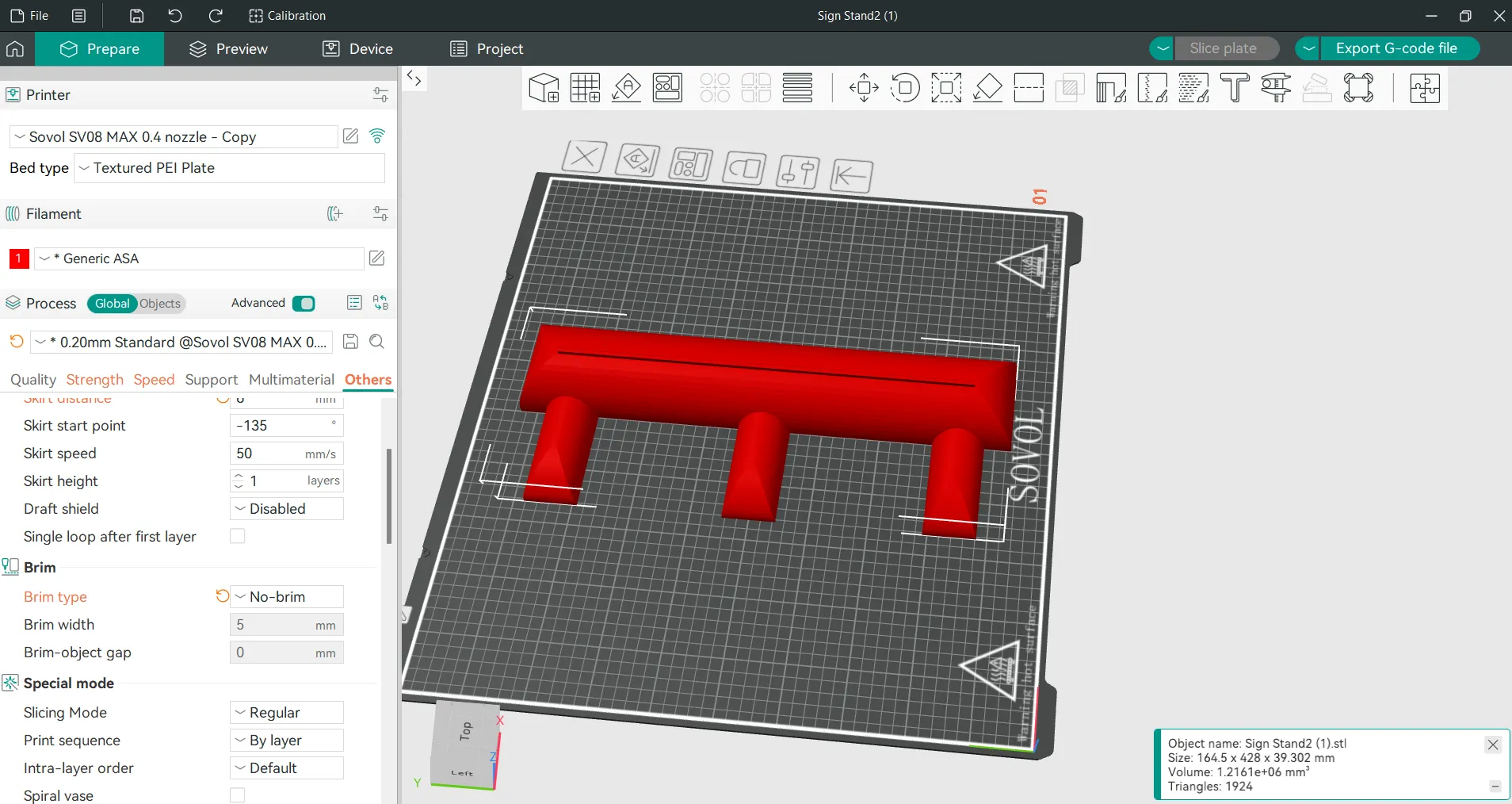Open the Support painting tool
Viewport: 1512px width, 804px height.
(1111, 88)
